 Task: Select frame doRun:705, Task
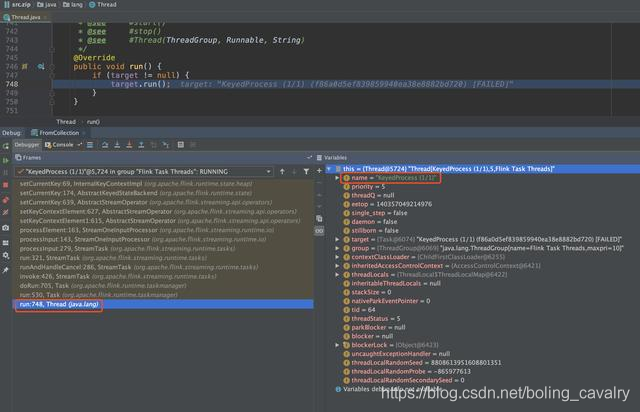[163, 285]
